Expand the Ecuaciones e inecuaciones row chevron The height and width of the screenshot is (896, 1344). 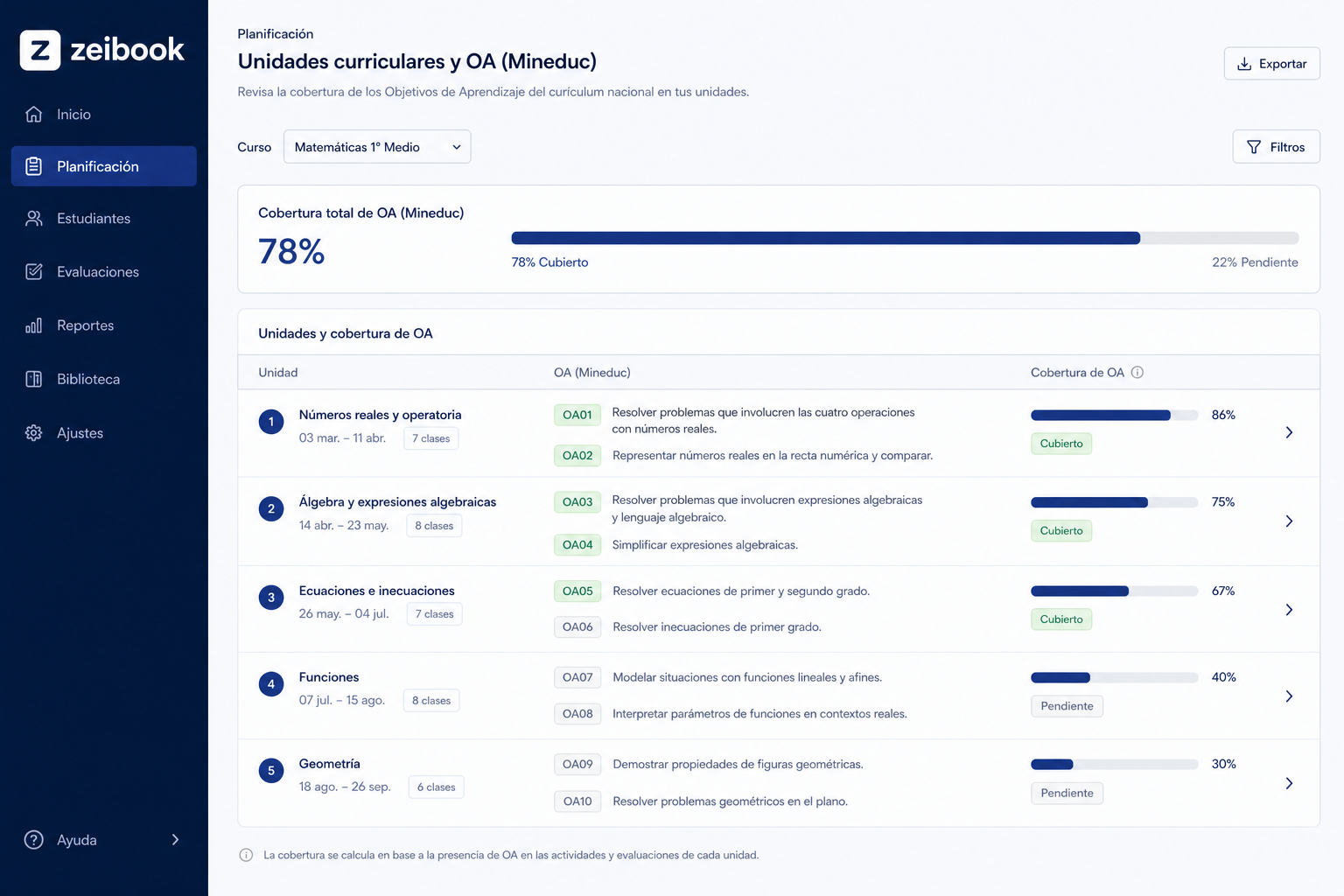pyautogui.click(x=1289, y=610)
